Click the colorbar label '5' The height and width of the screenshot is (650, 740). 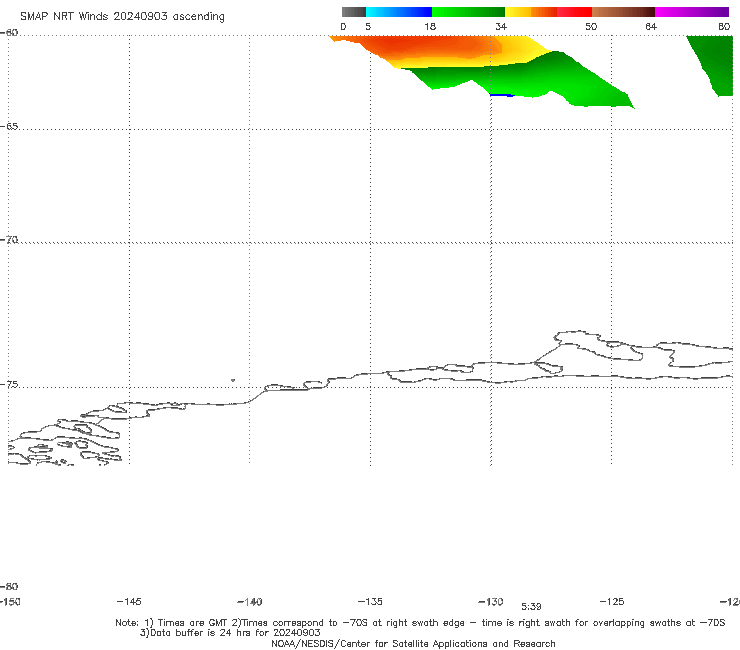pyautogui.click(x=368, y=26)
